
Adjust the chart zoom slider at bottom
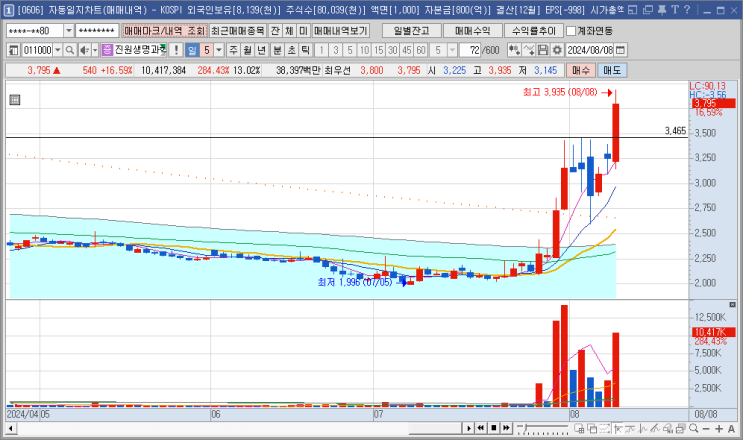coord(543,429)
